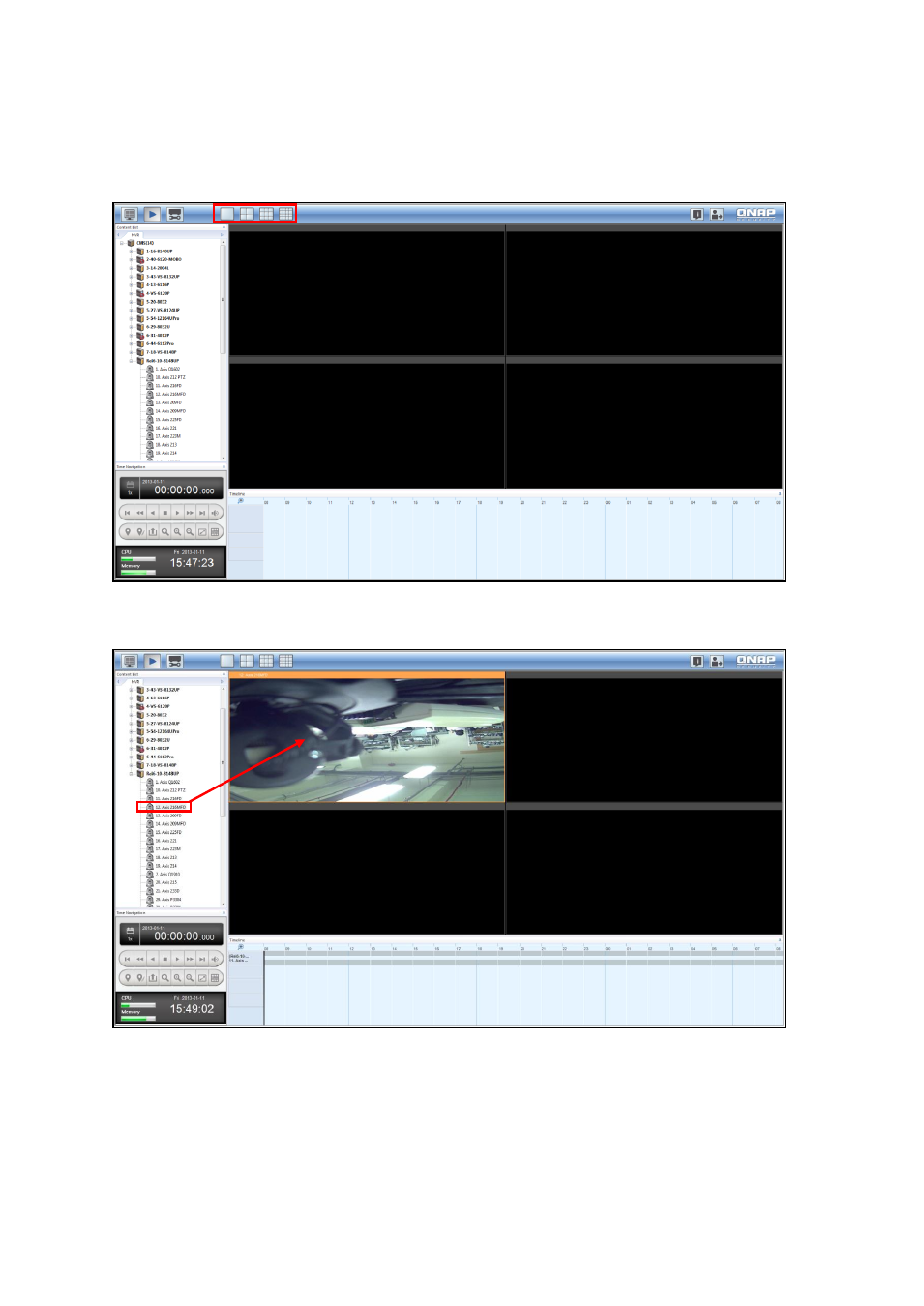924x1306 pixels.
Task: Select 2x2 four-channel layout in lower window
Action: coord(247,661)
